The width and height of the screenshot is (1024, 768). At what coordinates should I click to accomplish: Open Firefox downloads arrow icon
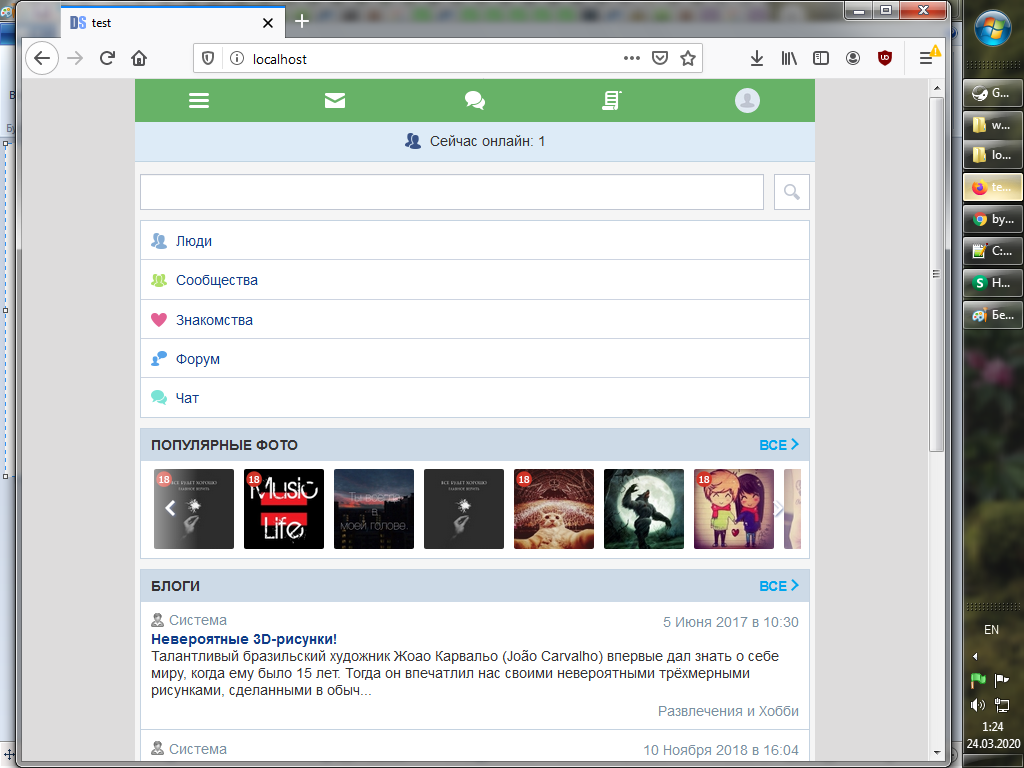point(757,58)
